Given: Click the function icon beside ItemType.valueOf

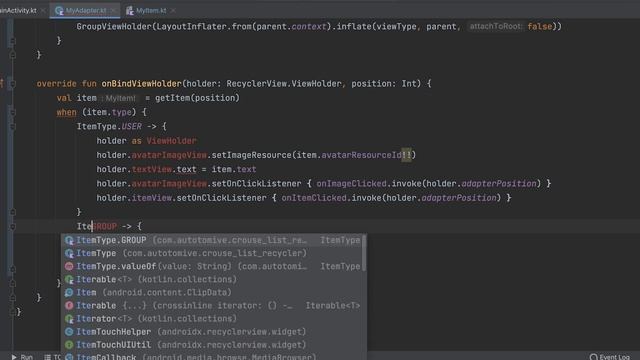Looking at the screenshot, I should point(69,267).
